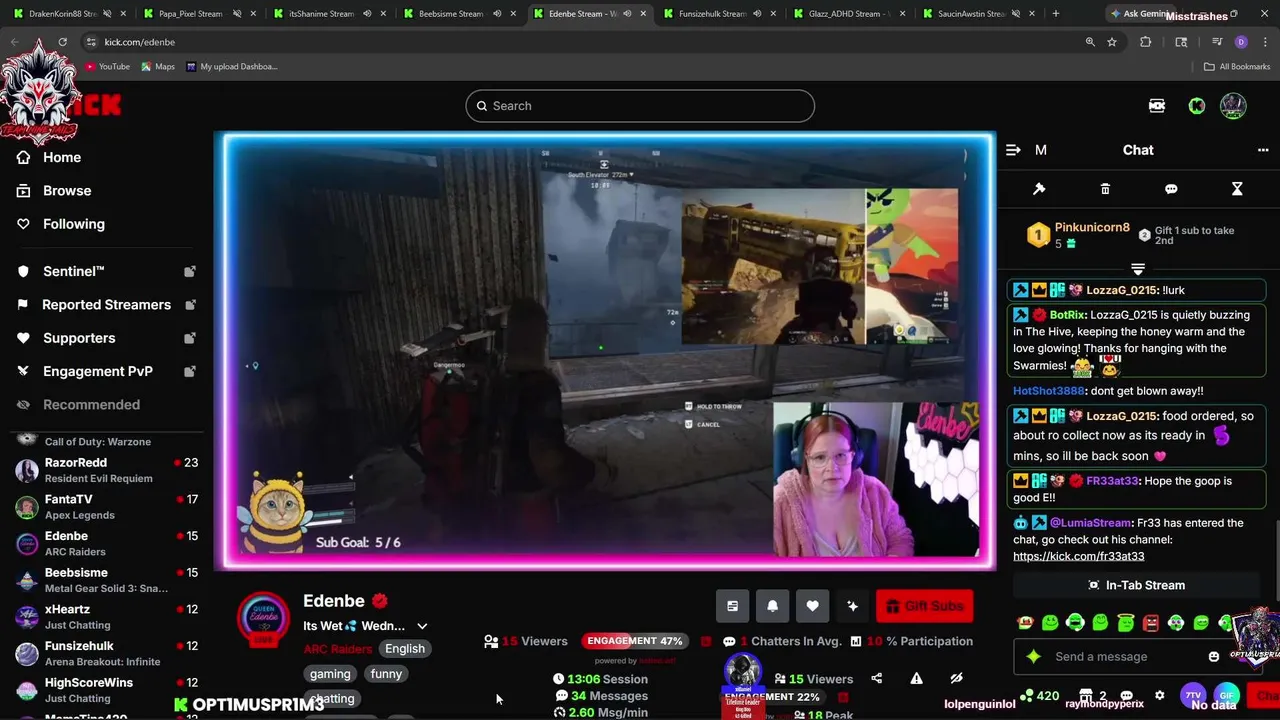Click the share icon beside 15 Viewers
The image size is (1280, 720).
pyautogui.click(x=877, y=678)
